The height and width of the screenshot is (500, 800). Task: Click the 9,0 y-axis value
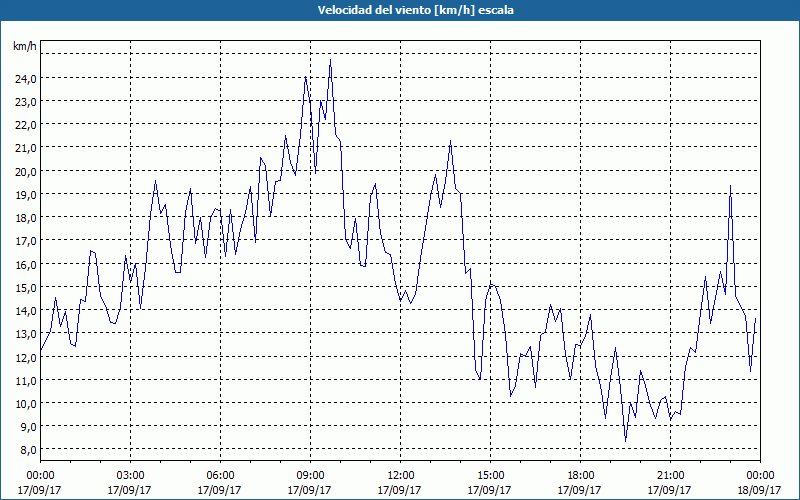tap(28, 427)
